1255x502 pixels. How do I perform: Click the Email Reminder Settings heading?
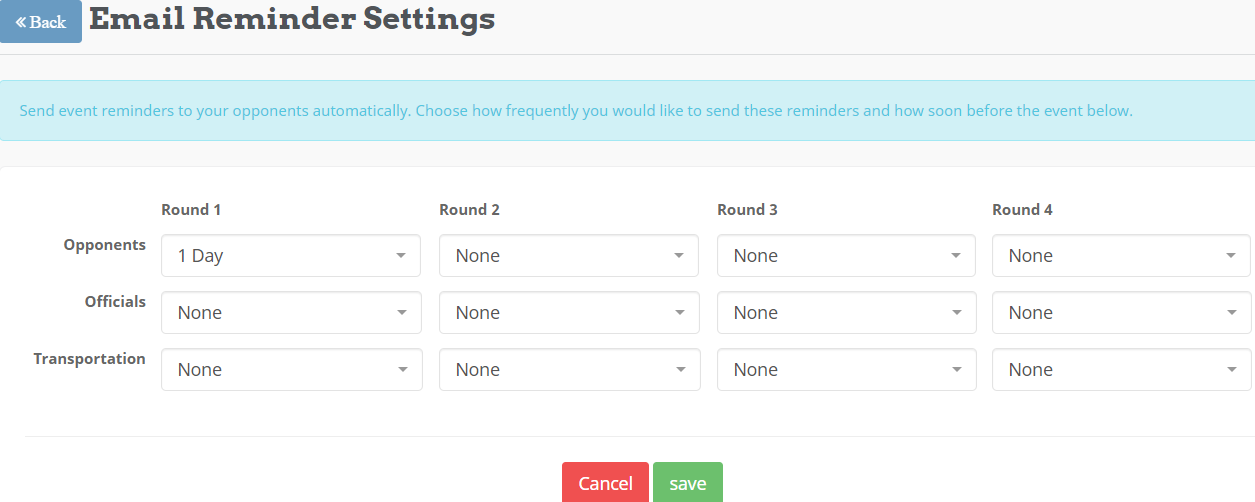(x=292, y=19)
